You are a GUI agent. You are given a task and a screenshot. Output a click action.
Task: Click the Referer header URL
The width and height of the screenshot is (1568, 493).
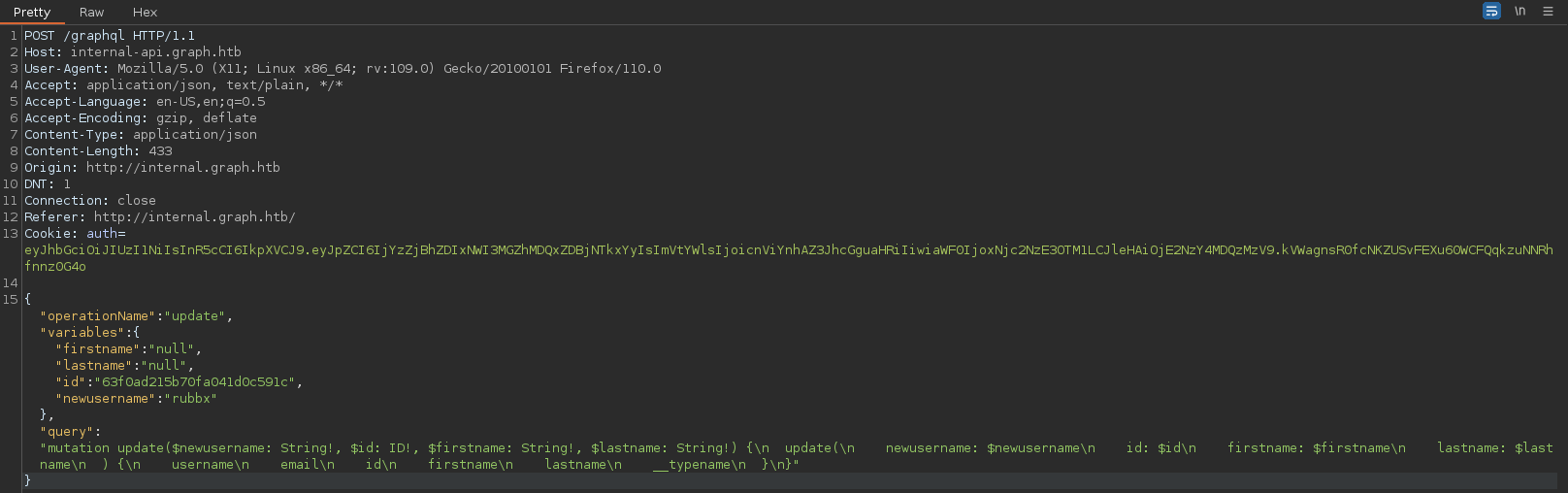[194, 217]
